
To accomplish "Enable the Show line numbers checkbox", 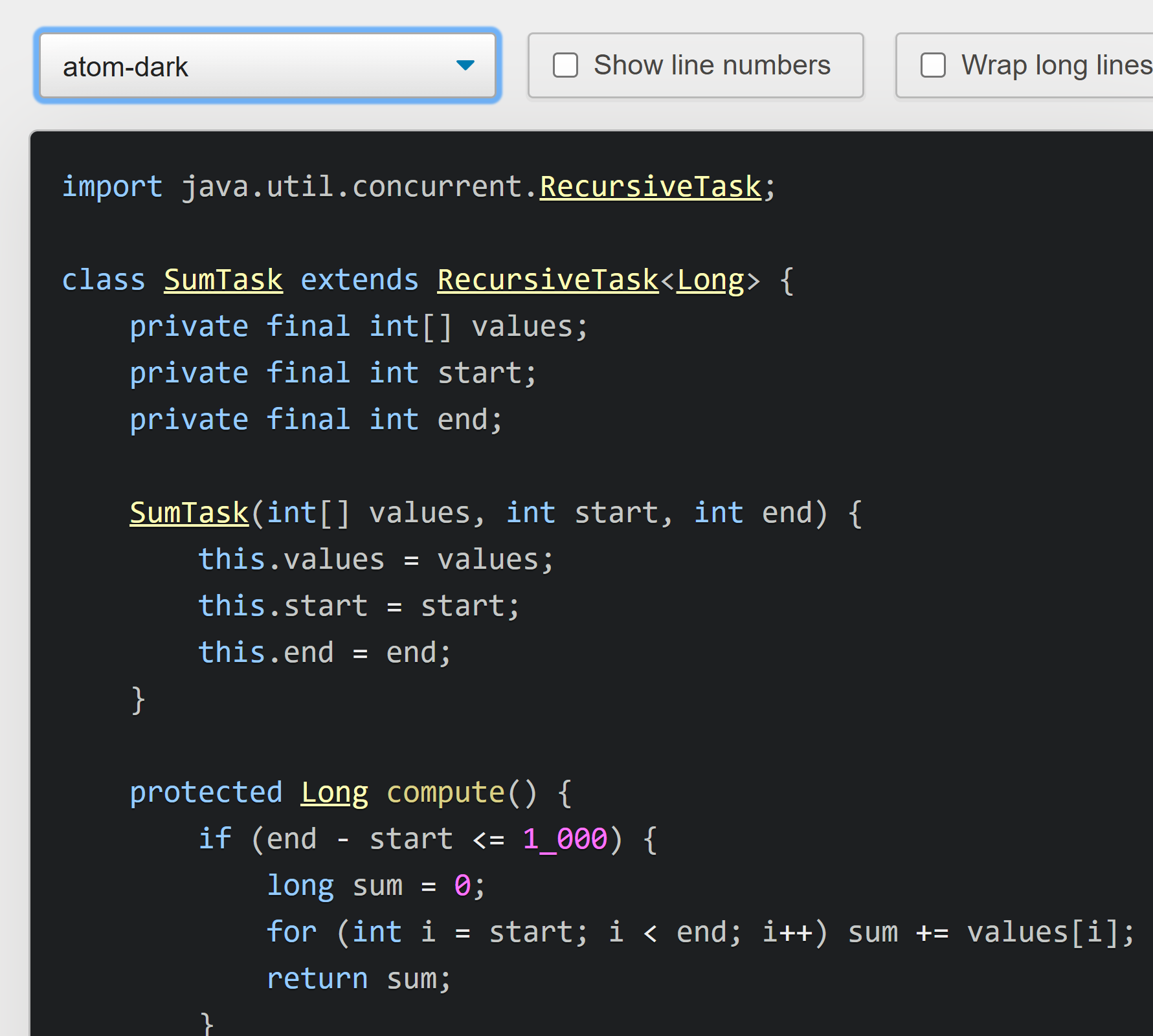I will click(565, 65).
